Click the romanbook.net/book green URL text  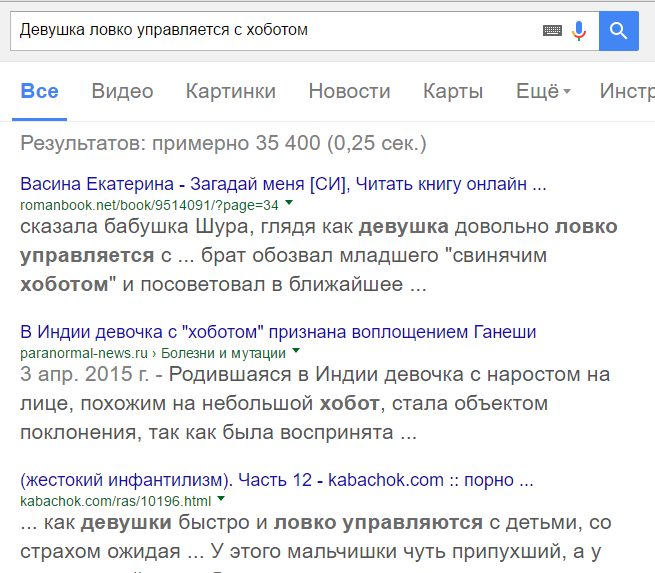148,205
